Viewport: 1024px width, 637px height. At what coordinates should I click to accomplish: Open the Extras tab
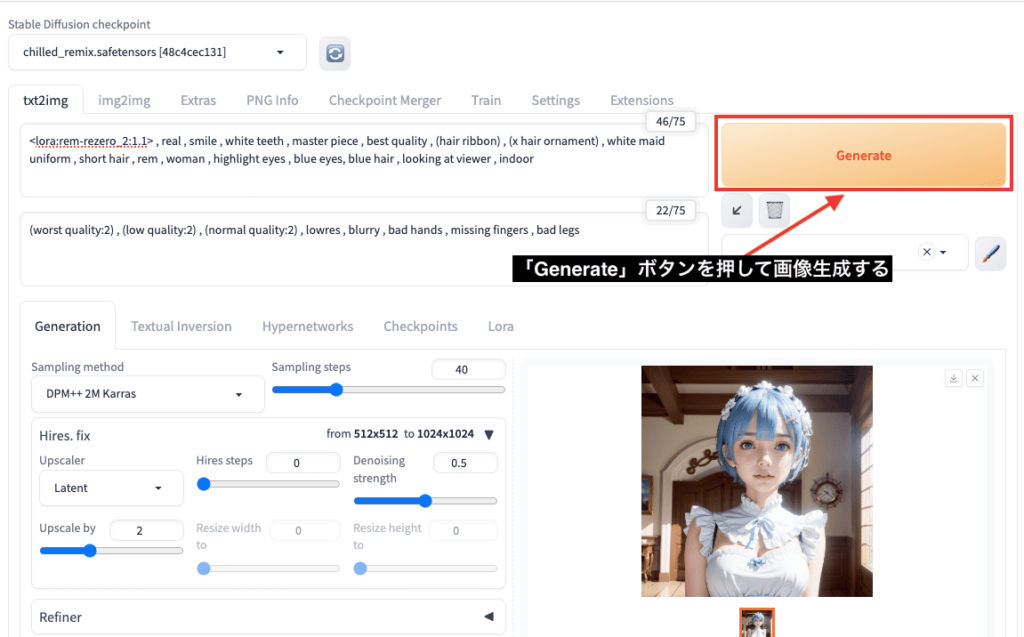click(x=198, y=101)
